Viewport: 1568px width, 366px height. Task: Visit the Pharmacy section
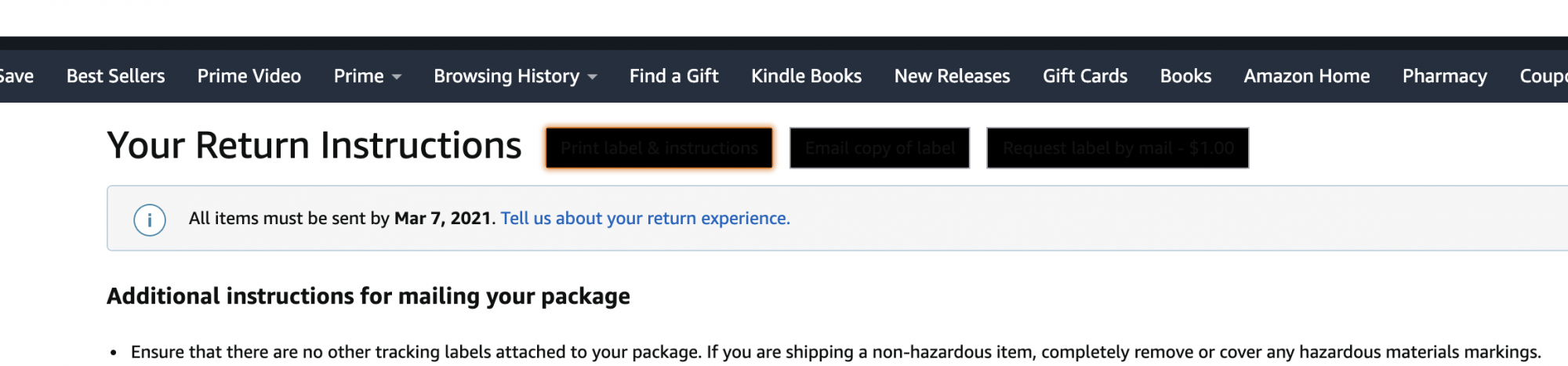(x=1444, y=76)
